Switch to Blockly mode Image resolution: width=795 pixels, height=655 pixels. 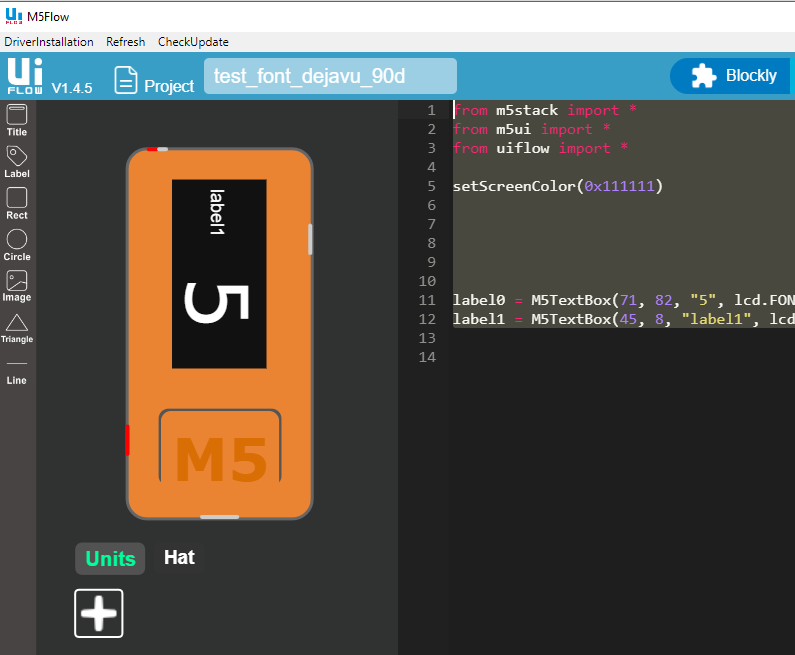(733, 76)
